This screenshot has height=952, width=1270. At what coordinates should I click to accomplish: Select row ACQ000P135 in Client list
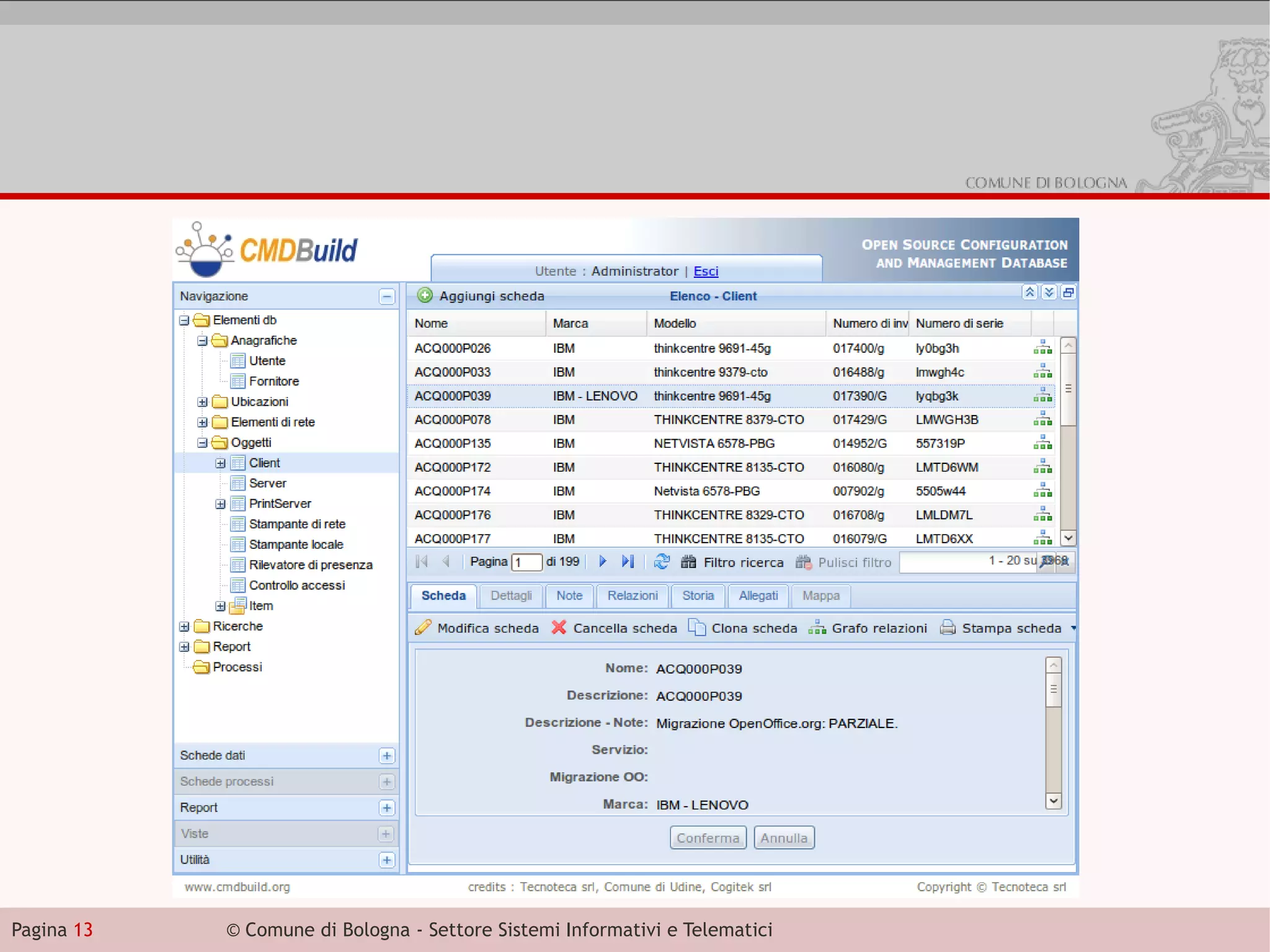[732, 443]
